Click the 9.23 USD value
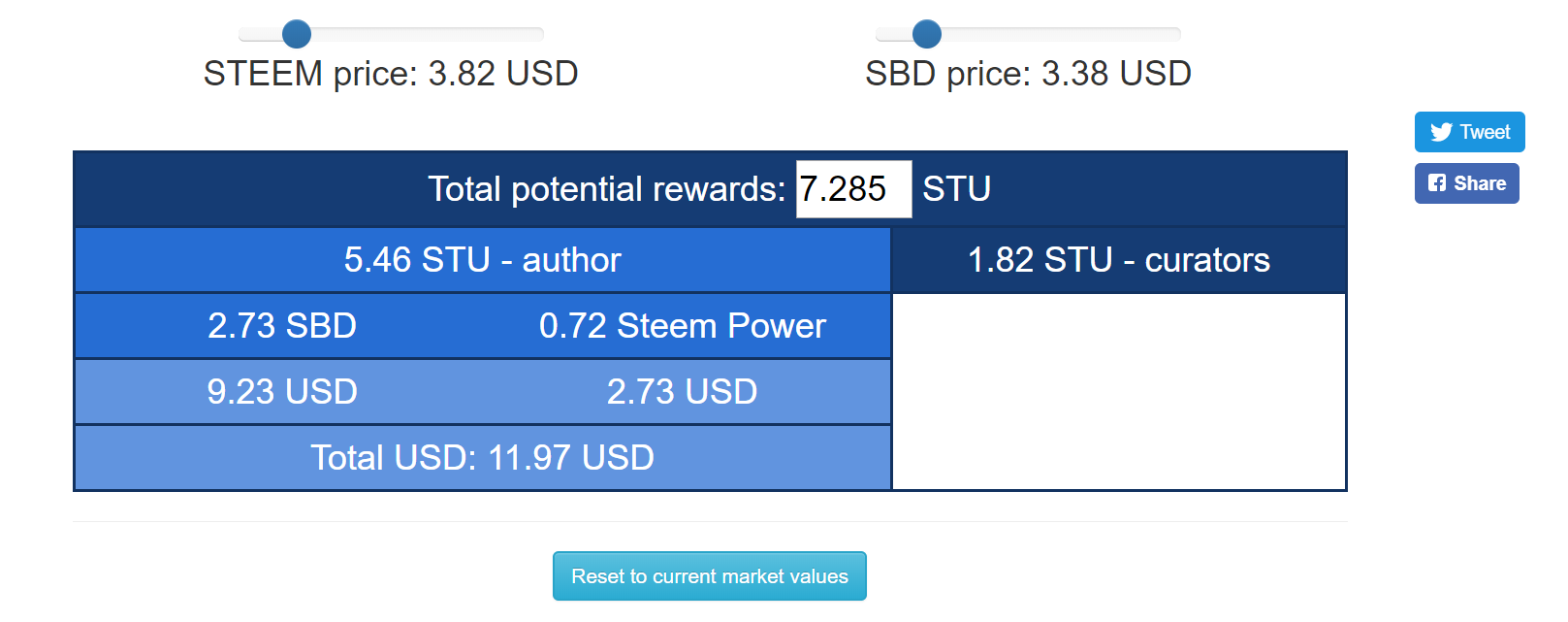 coord(282,392)
